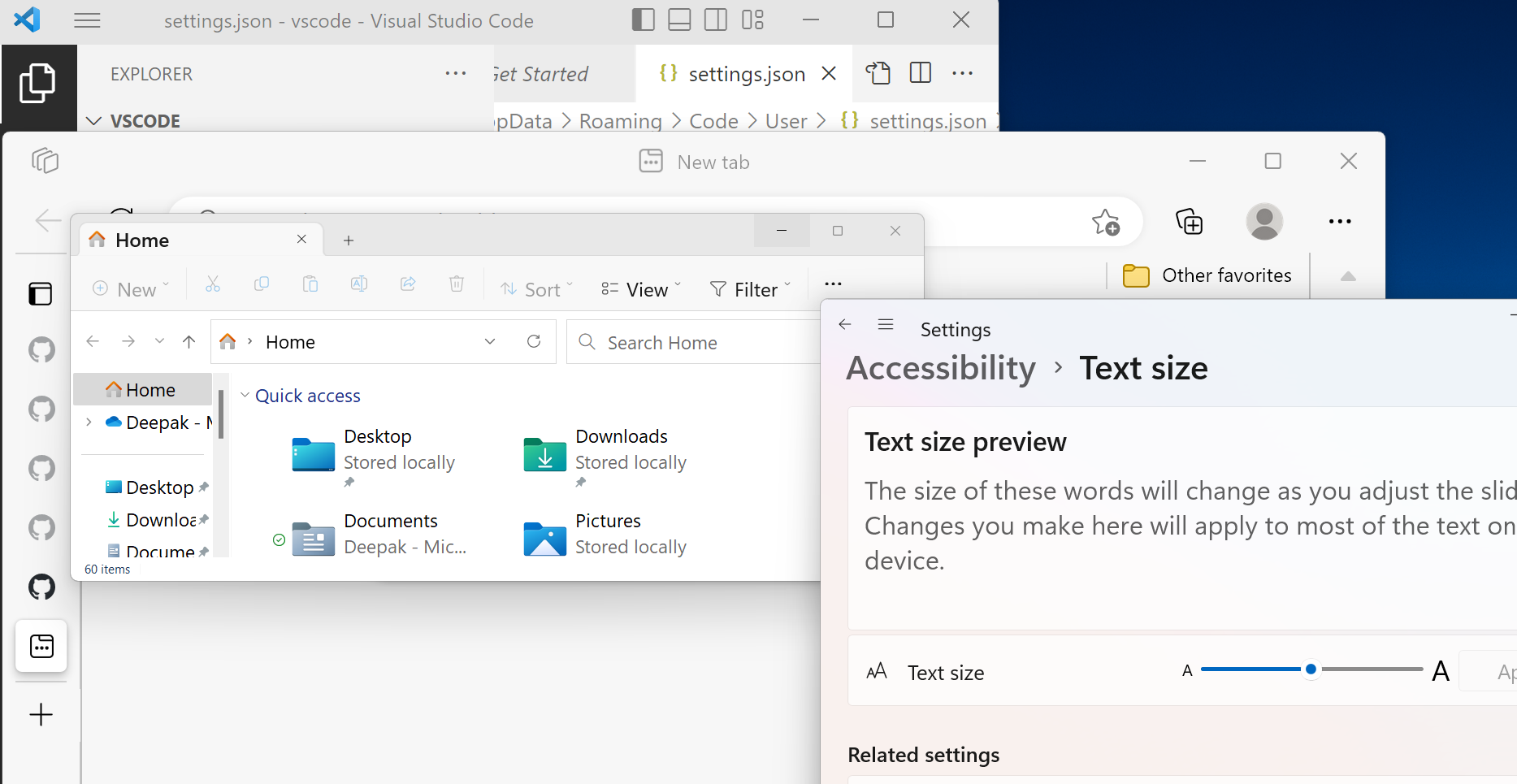Open the Edge workspaces icon
This screenshot has width=1517, height=784.
(45, 160)
